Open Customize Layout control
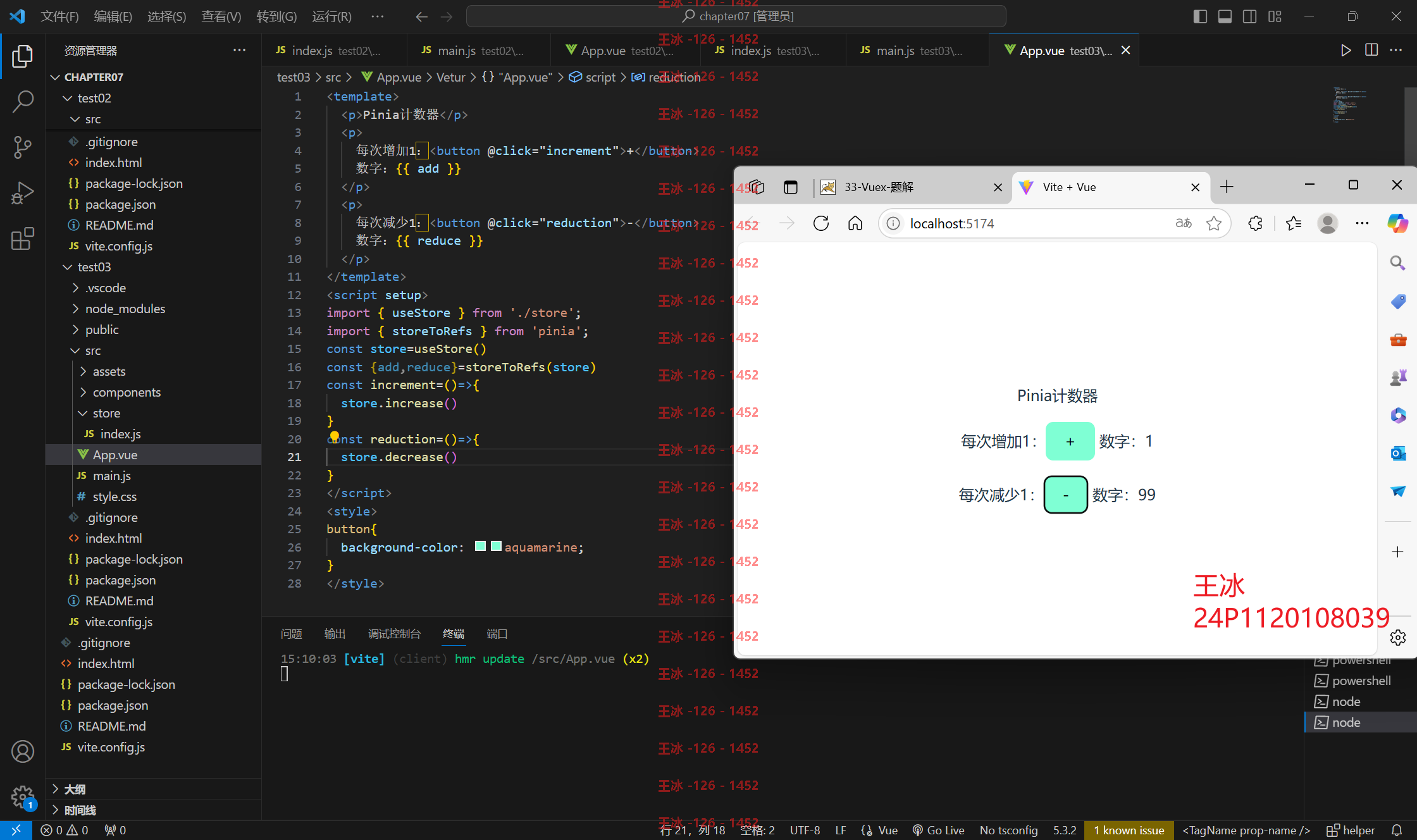 tap(1275, 16)
